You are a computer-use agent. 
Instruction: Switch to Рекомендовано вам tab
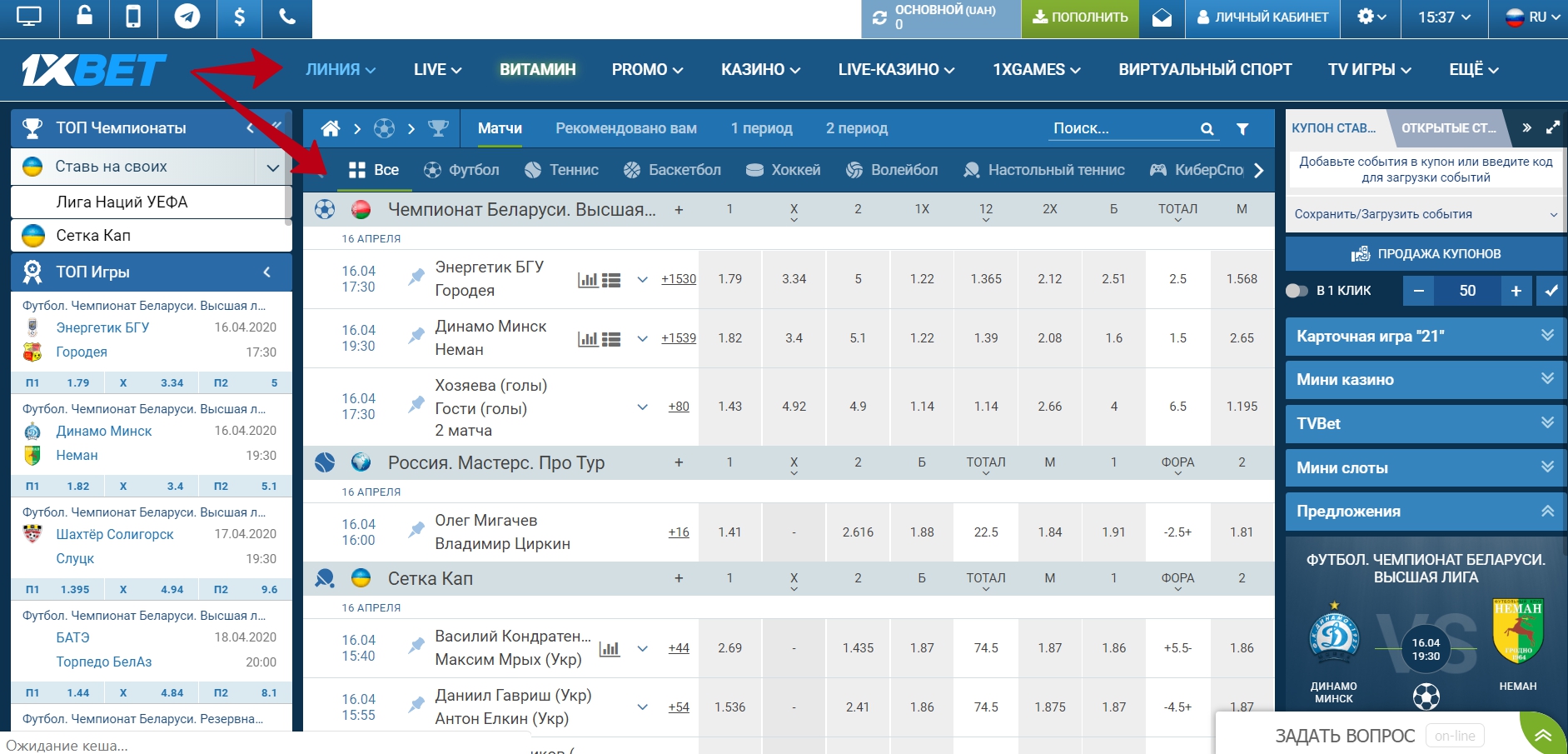[626, 128]
